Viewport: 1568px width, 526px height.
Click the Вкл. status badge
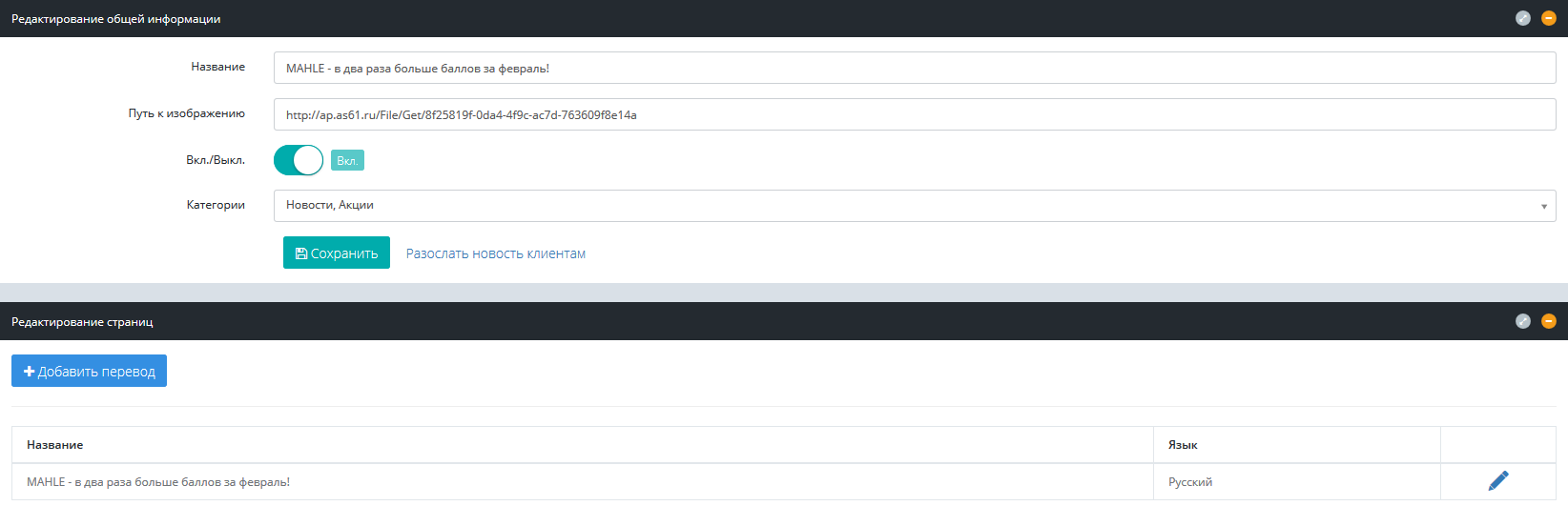point(347,161)
